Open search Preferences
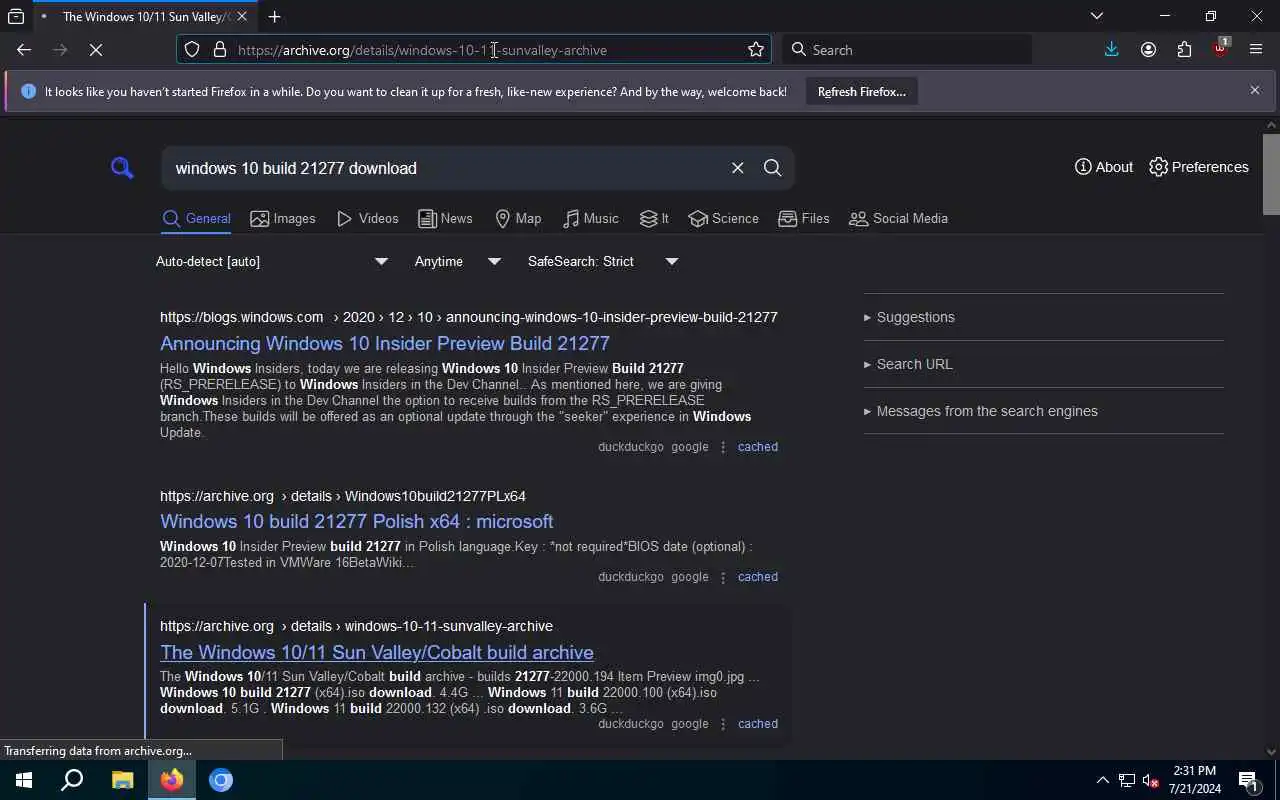This screenshot has width=1280, height=800. tap(1199, 167)
